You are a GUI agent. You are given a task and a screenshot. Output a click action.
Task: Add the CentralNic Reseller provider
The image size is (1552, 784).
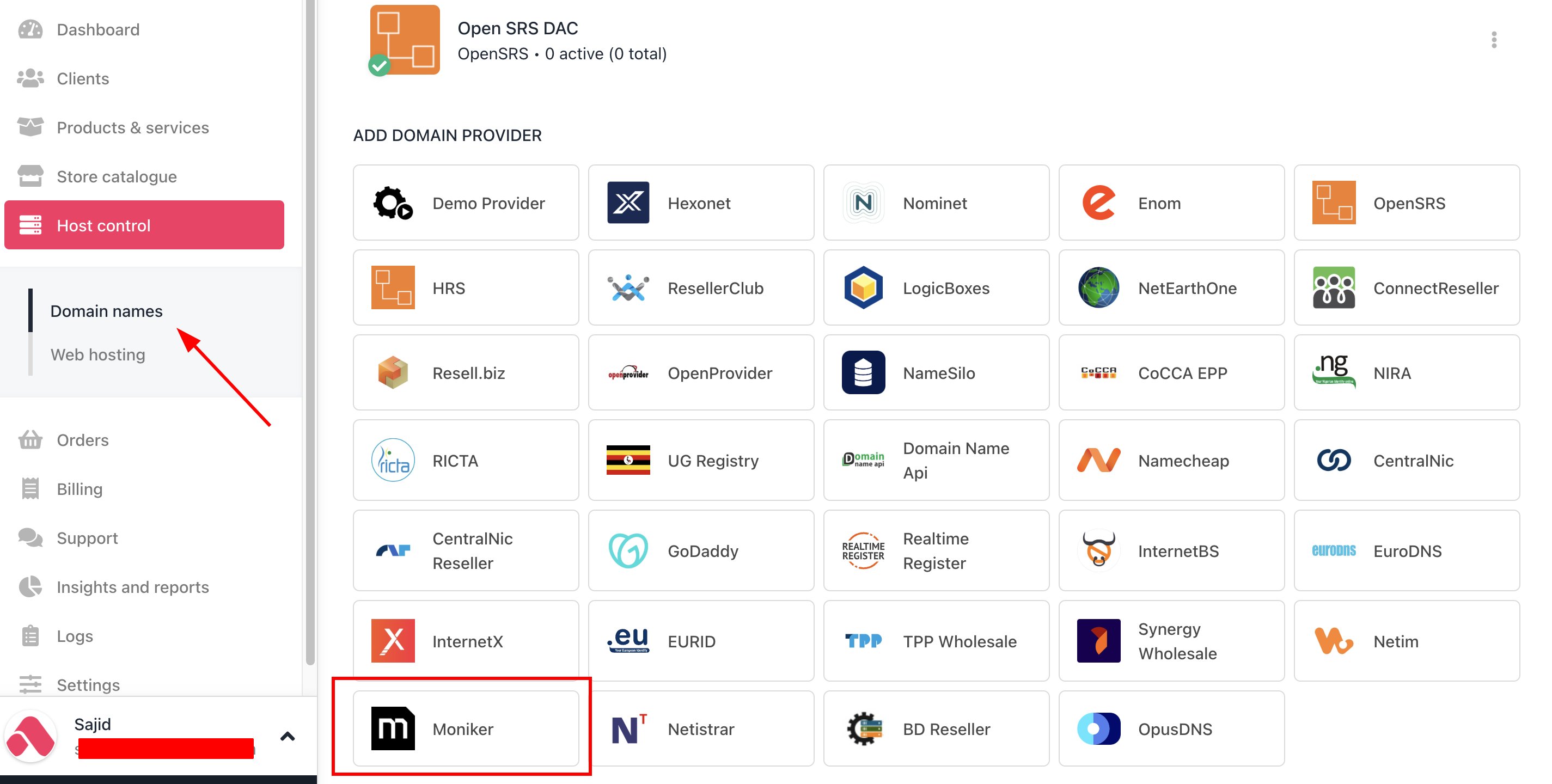(466, 550)
